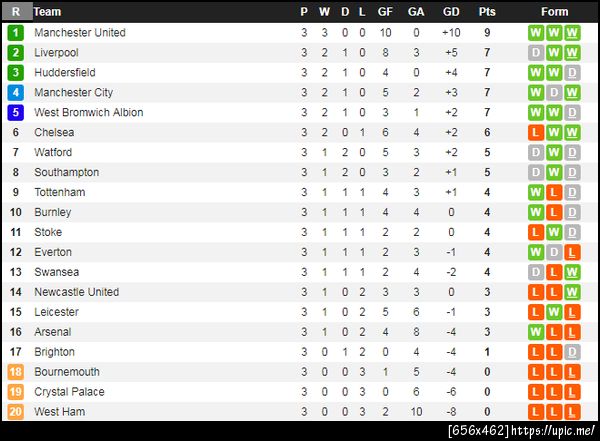Click Chelsea's loss form badge
Viewport: 600px width, 441px height.
[536, 132]
